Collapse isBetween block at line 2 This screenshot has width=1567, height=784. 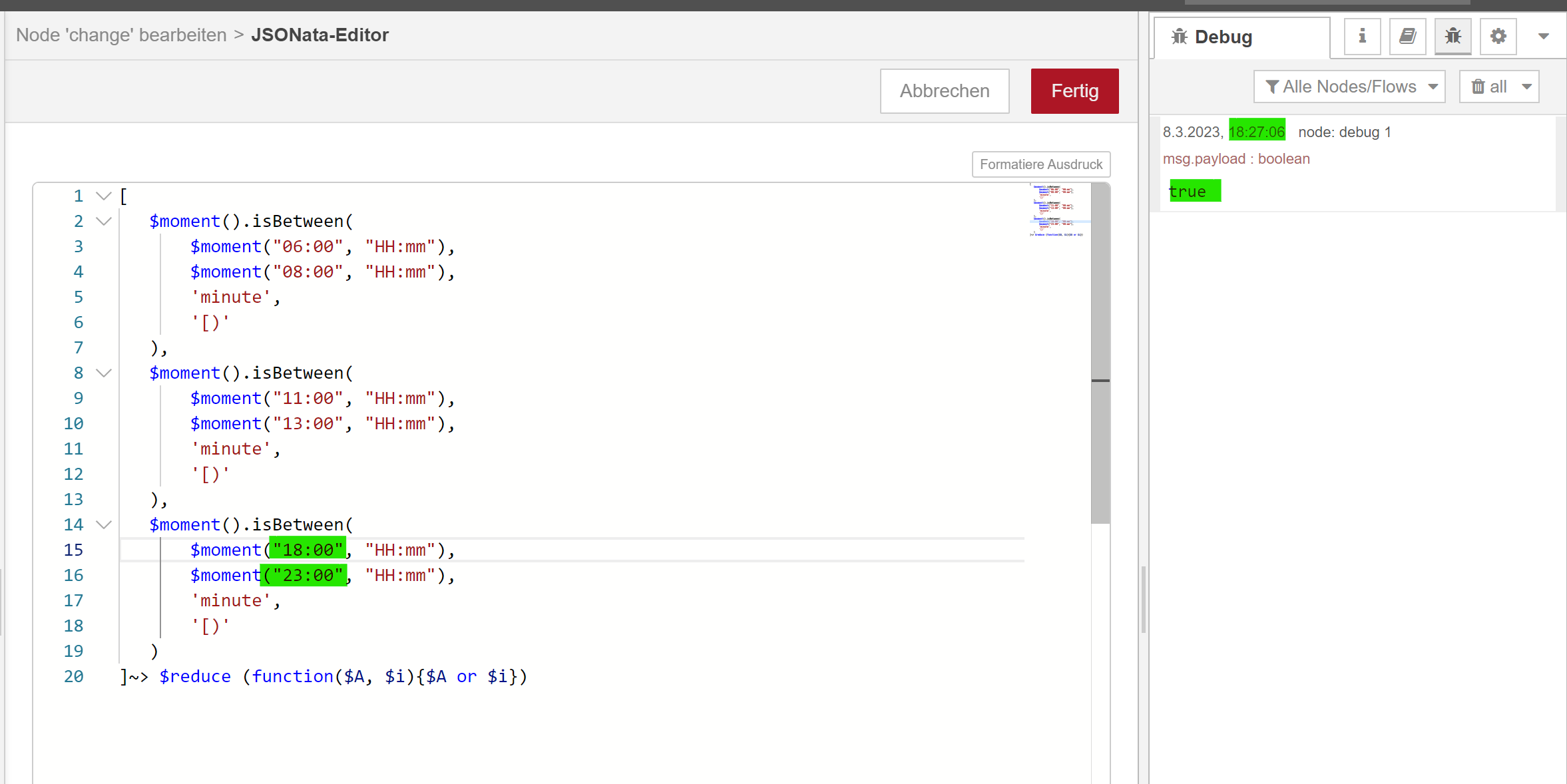[103, 221]
